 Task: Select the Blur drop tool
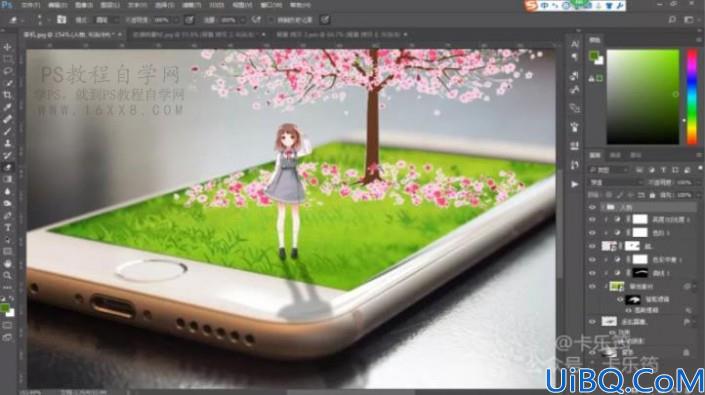pos(8,191)
